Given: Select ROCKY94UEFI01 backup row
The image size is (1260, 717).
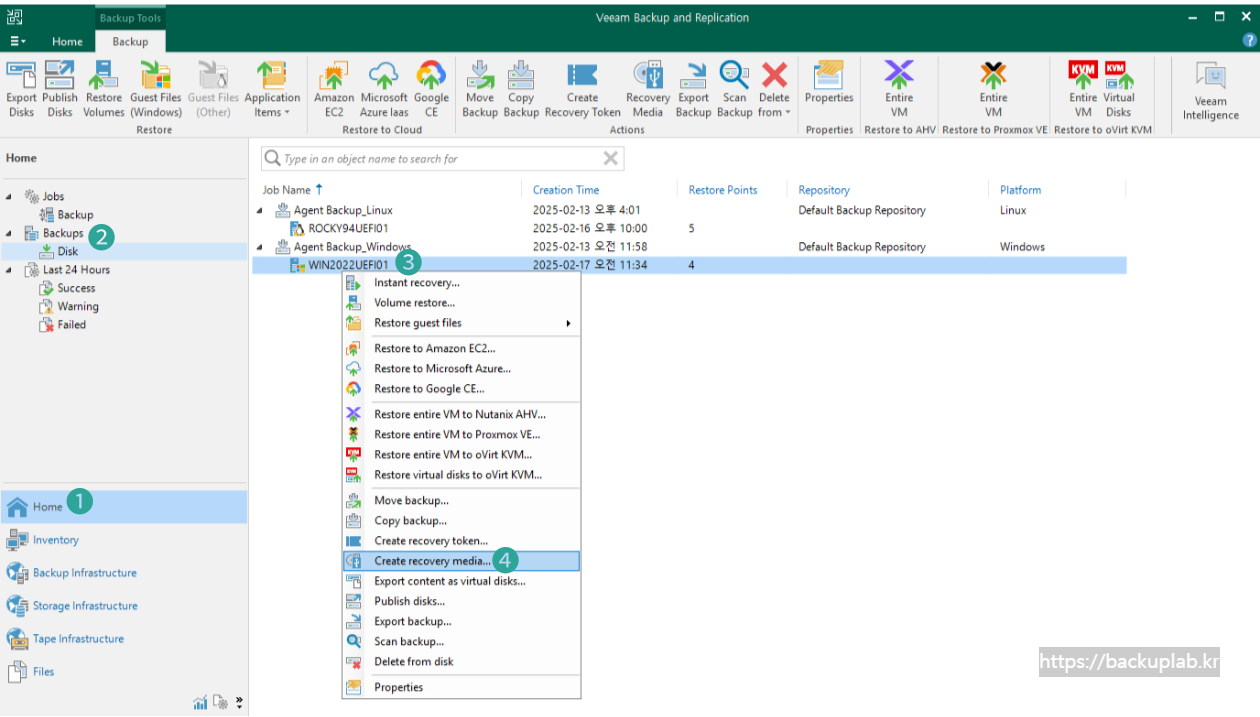Looking at the screenshot, I should click(x=690, y=228).
